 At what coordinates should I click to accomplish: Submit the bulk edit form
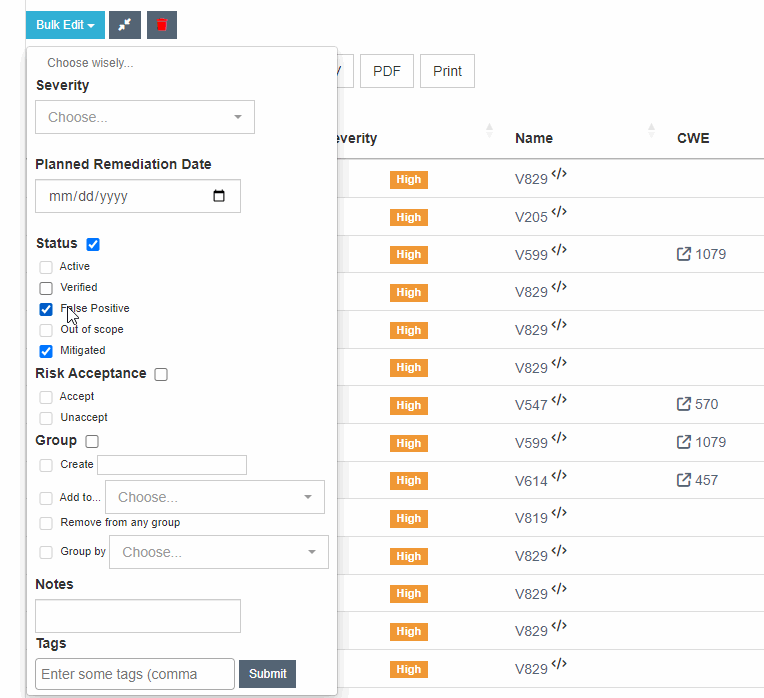tap(267, 674)
